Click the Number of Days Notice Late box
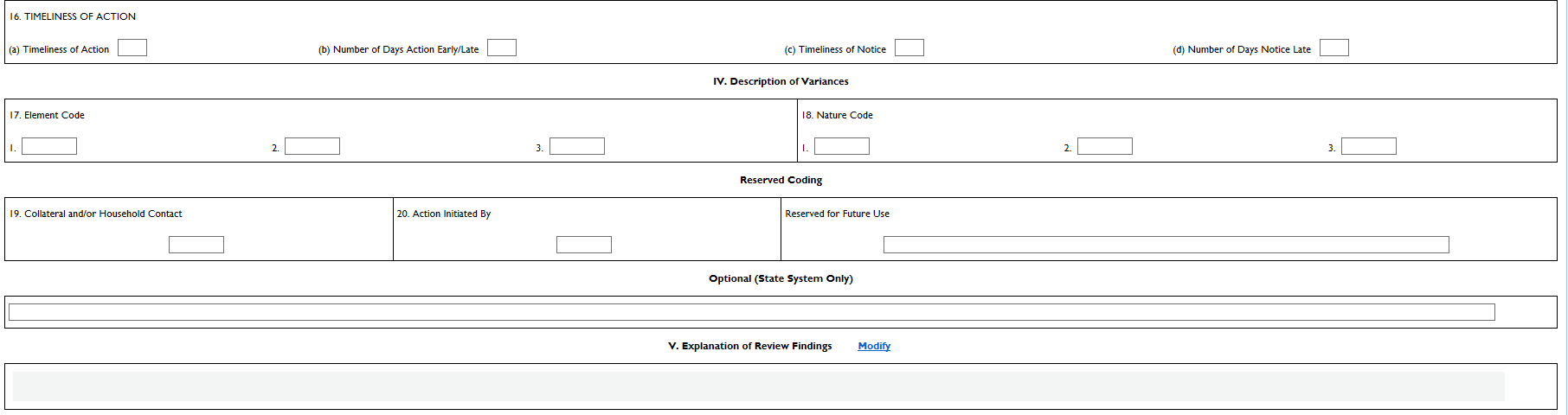Image resolution: width=1568 pixels, height=415 pixels. tap(1334, 48)
